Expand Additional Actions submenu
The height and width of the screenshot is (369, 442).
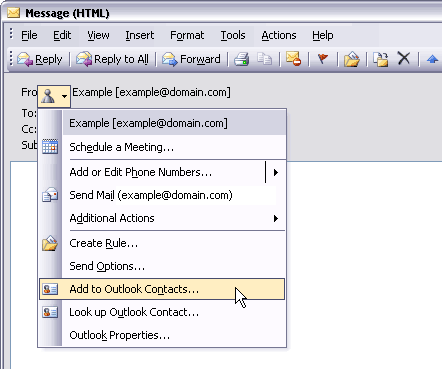coord(162,218)
